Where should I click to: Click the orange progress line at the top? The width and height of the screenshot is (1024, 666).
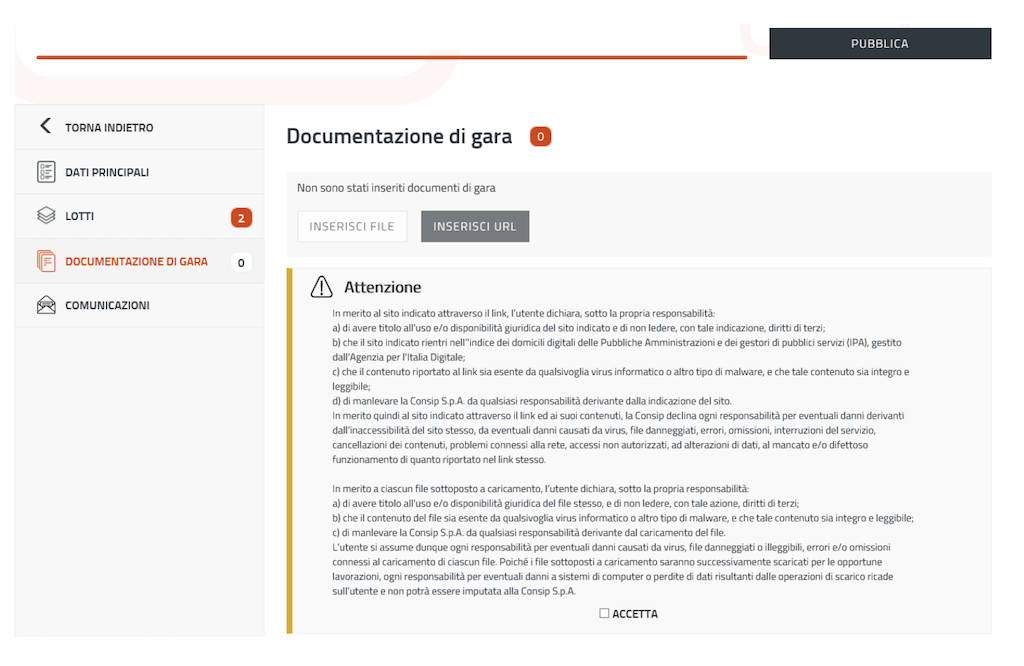(391, 57)
